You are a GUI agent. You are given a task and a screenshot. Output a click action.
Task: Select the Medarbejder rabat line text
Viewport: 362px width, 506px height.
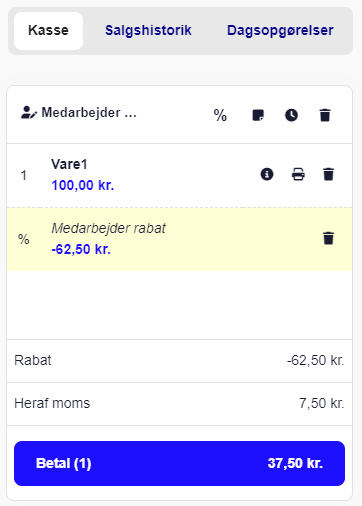coord(109,228)
